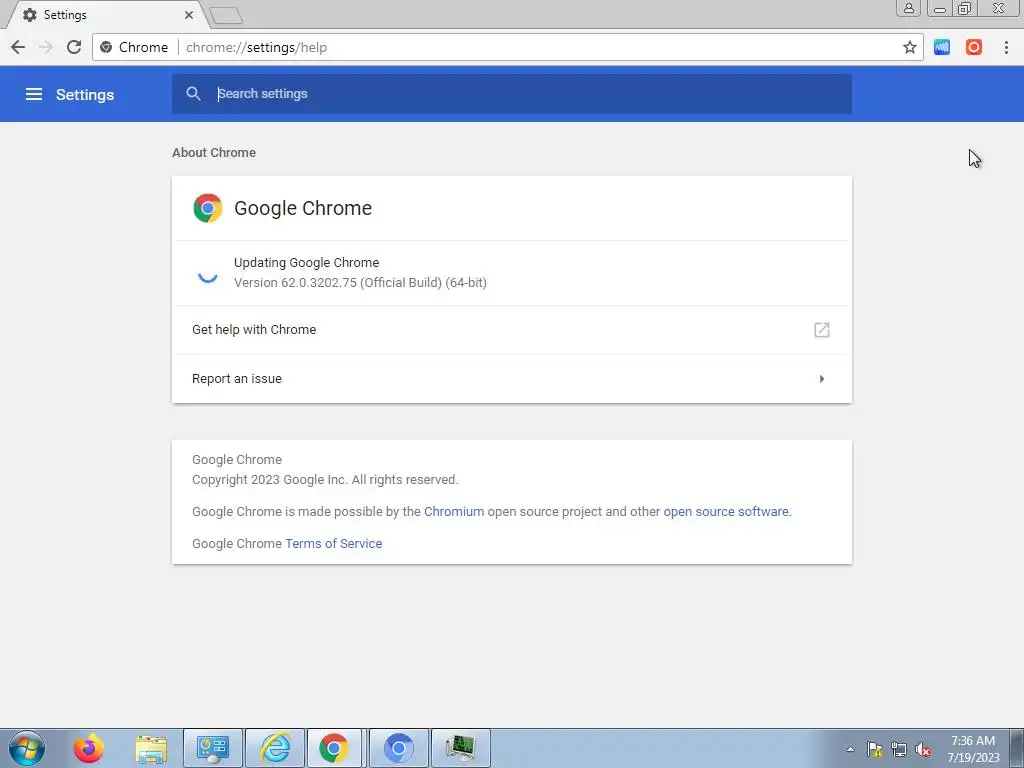The height and width of the screenshot is (768, 1024).
Task: Open a new tab
Action: pyautogui.click(x=226, y=15)
